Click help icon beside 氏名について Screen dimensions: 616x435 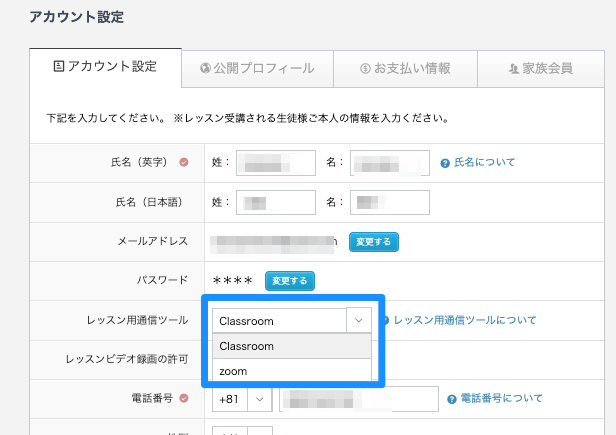coord(445,162)
